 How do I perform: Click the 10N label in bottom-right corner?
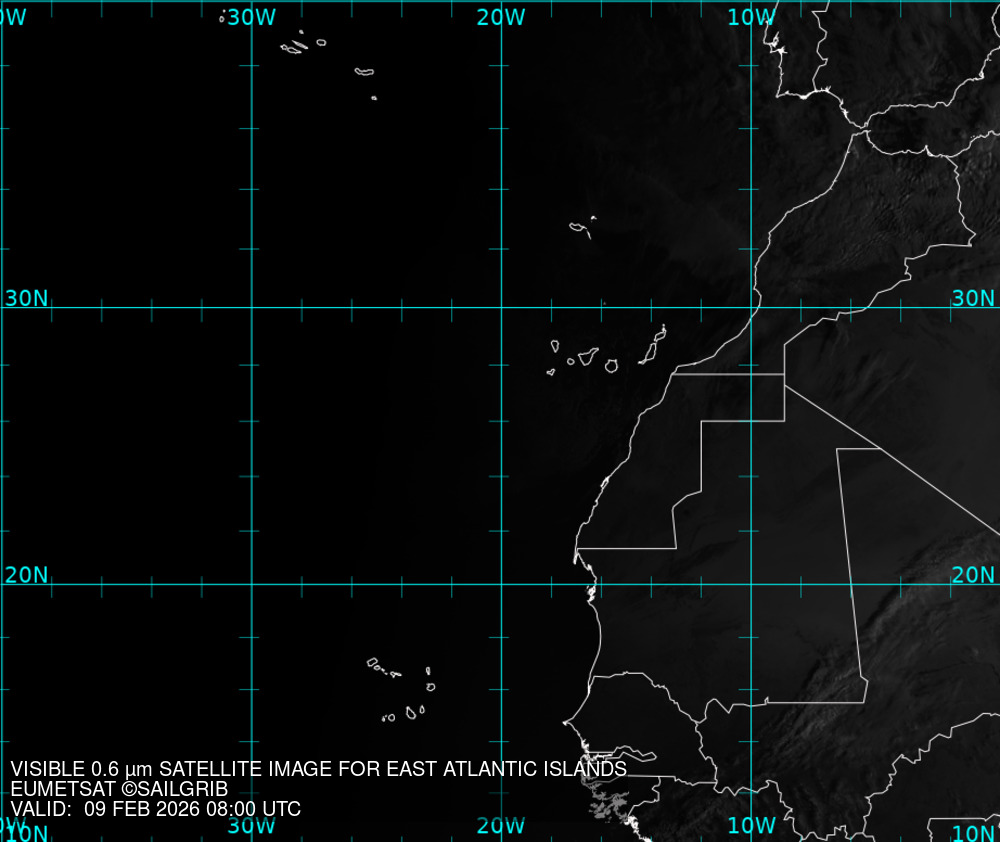(x=973, y=833)
